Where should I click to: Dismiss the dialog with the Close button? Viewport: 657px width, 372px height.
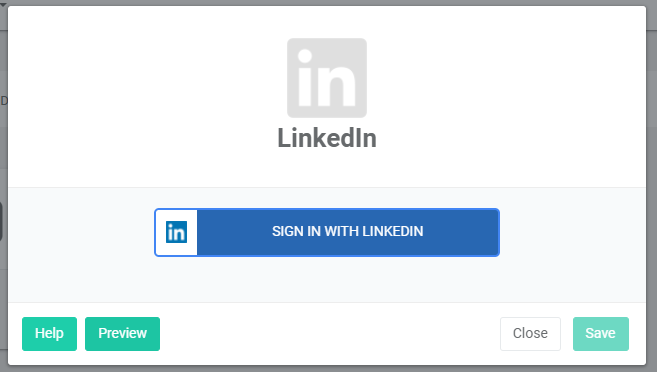click(530, 334)
